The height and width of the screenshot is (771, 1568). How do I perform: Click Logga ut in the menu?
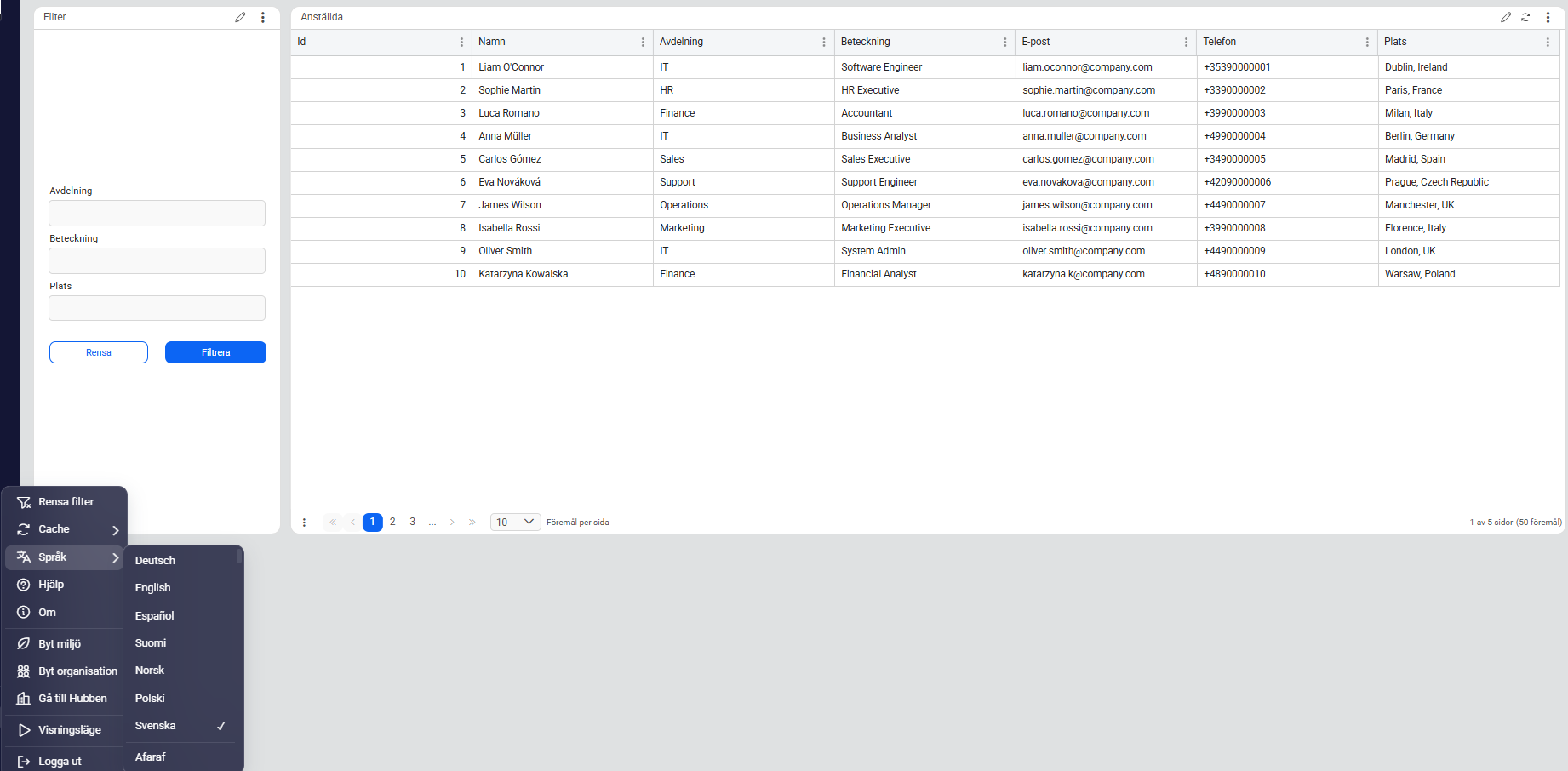click(x=60, y=762)
